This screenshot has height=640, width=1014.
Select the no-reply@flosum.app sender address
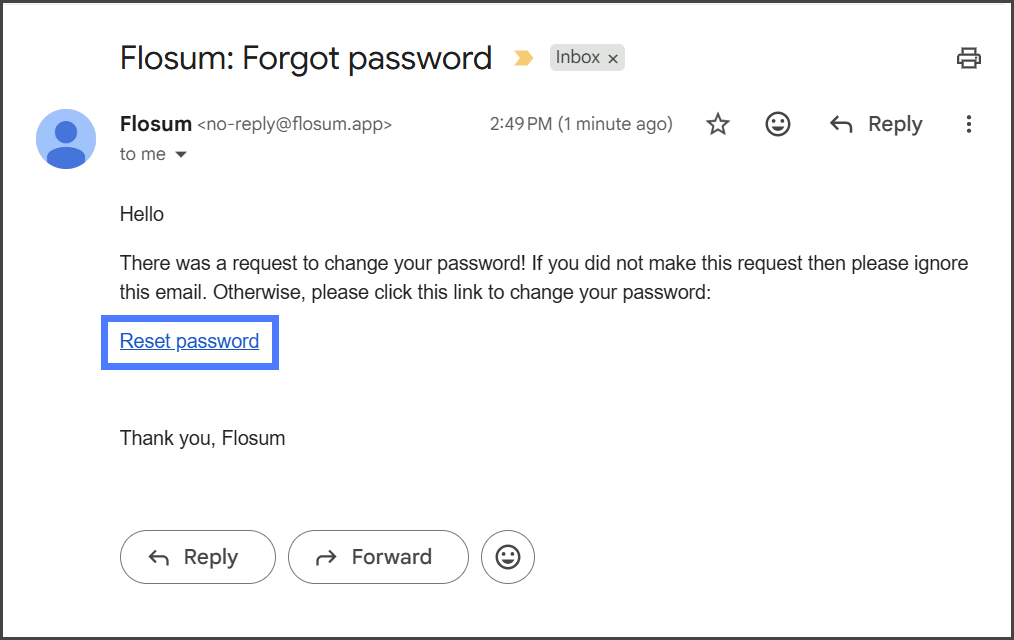tap(294, 125)
